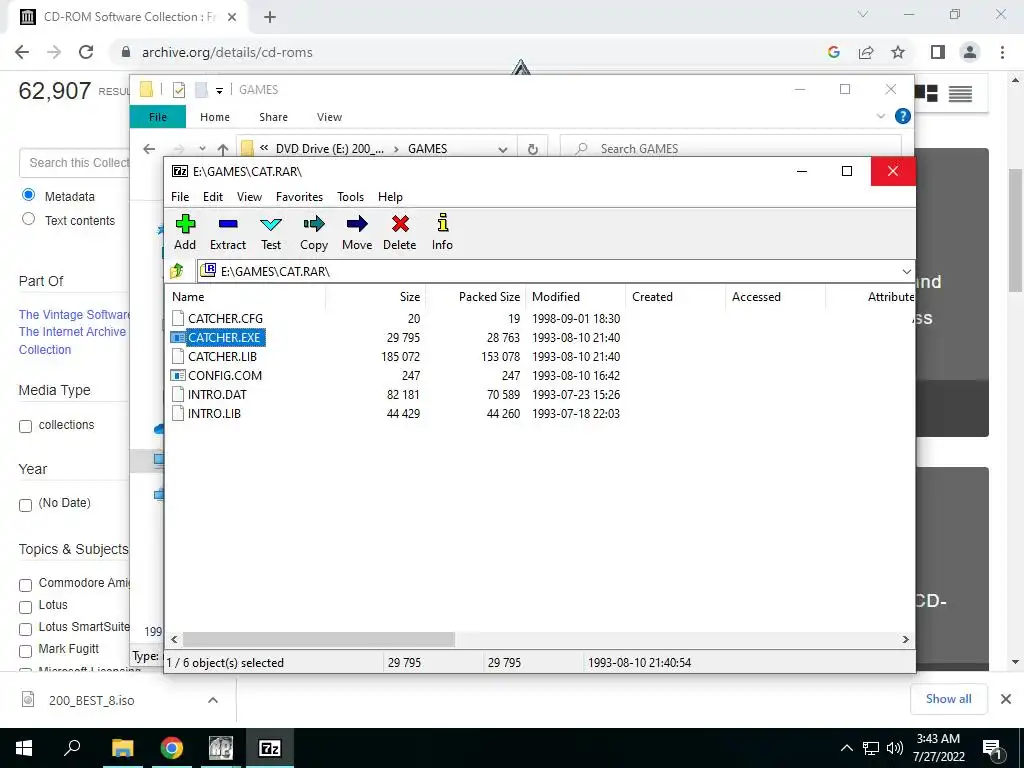Image resolution: width=1024 pixels, height=768 pixels.
Task: Show hidden system tray icons
Action: [x=846, y=748]
